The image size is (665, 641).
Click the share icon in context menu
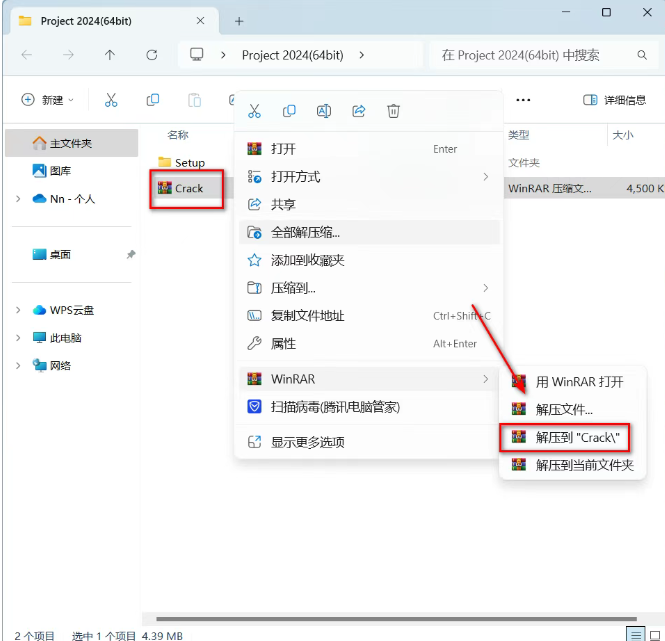pyautogui.click(x=359, y=111)
